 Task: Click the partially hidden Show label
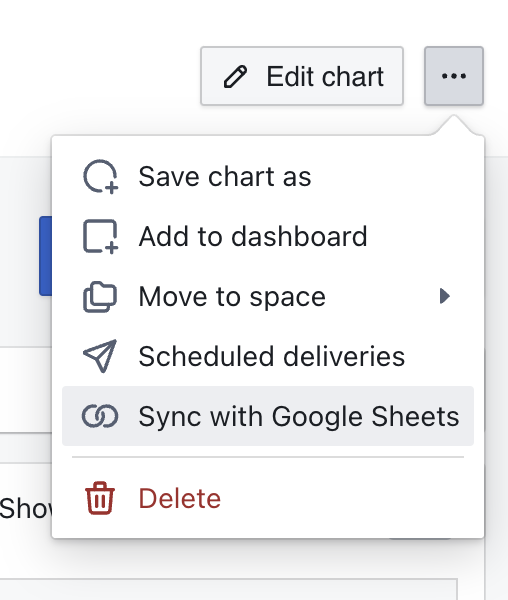pos(26,509)
